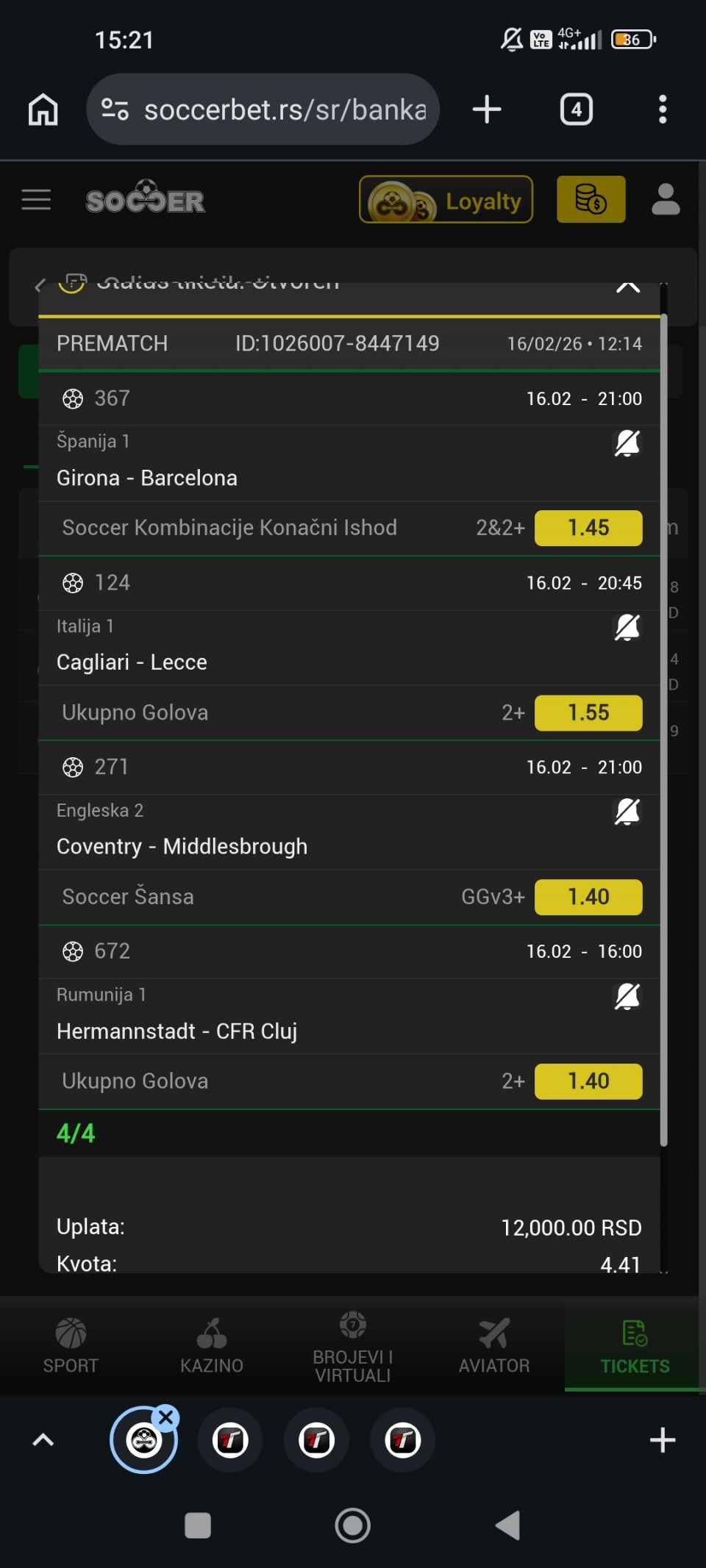Switch to the Sport tab
Screen dimensions: 706x1568
(x=71, y=1345)
